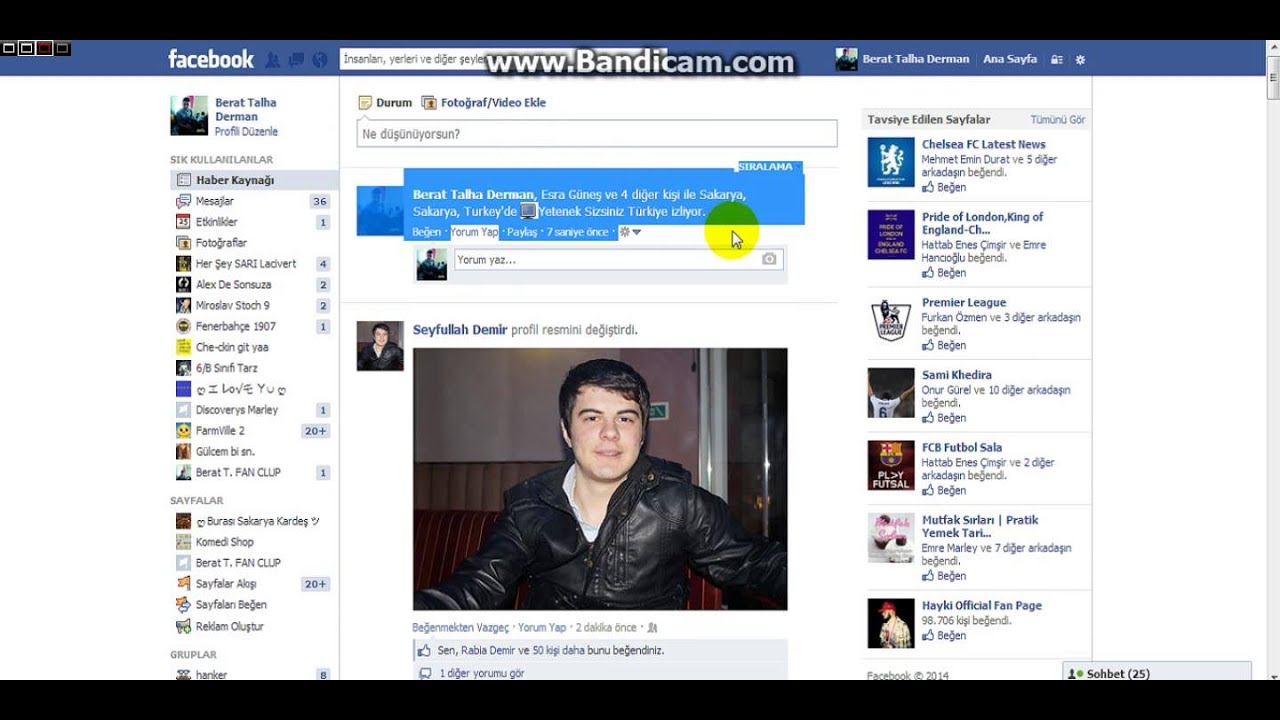Click the 50 kişi daha likes link
The width and height of the screenshot is (1280, 720).
pos(559,650)
